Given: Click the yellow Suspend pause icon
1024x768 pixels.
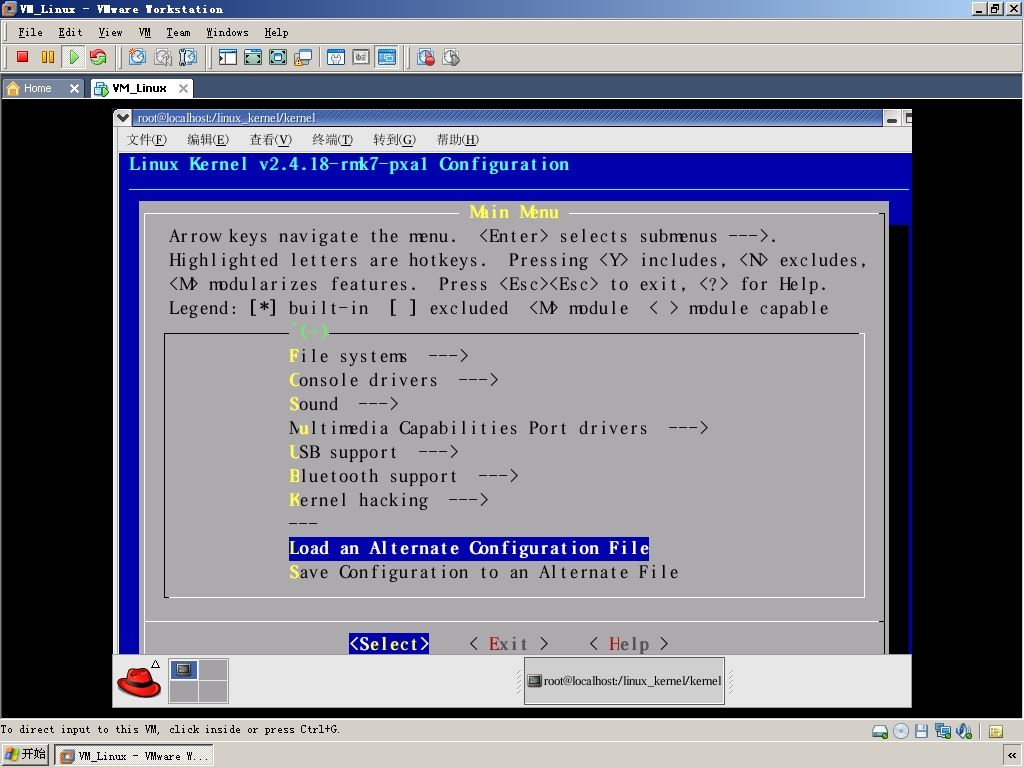Looking at the screenshot, I should point(48,57).
